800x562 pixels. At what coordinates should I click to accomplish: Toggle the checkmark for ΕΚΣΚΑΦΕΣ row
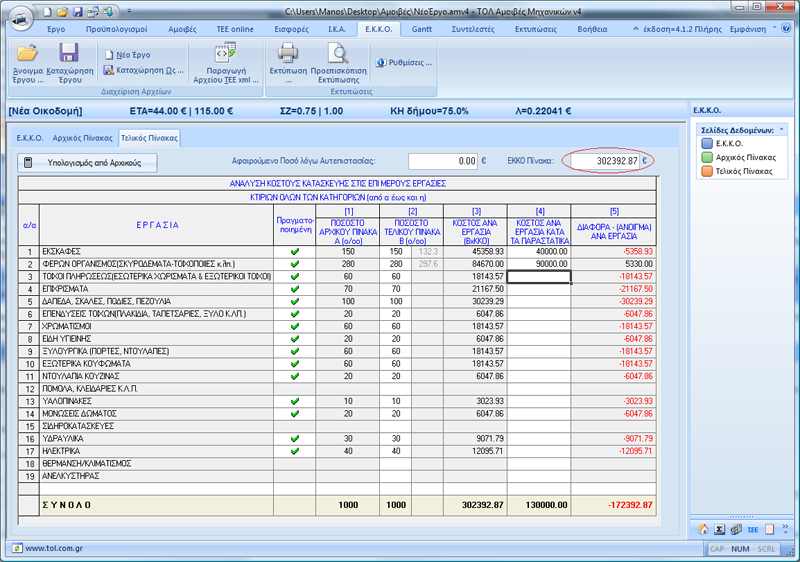294,251
